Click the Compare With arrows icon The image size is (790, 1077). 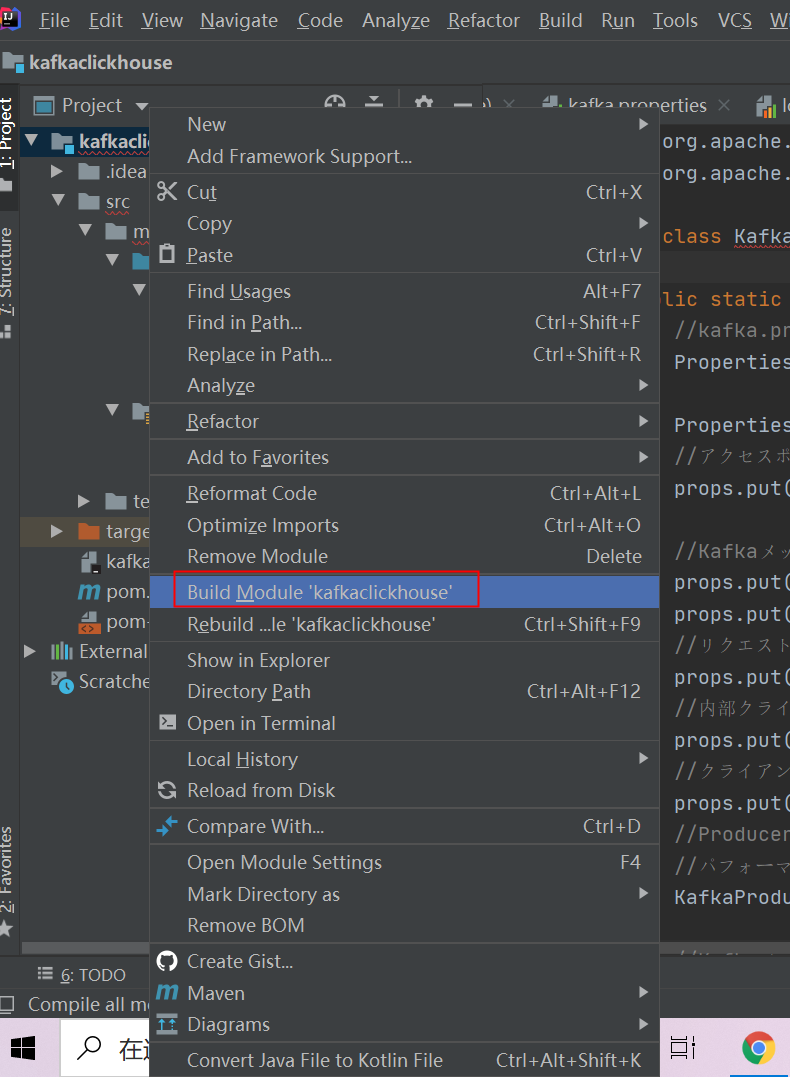(167, 826)
